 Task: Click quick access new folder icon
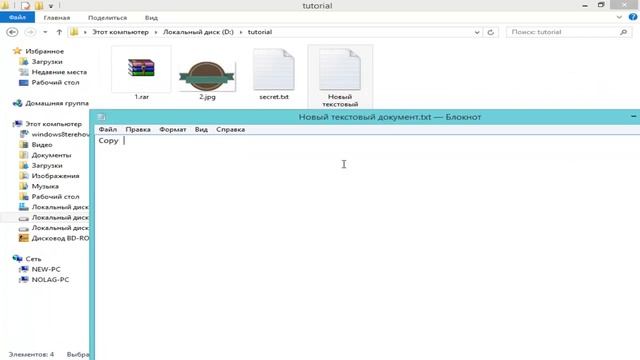[x=39, y=5]
